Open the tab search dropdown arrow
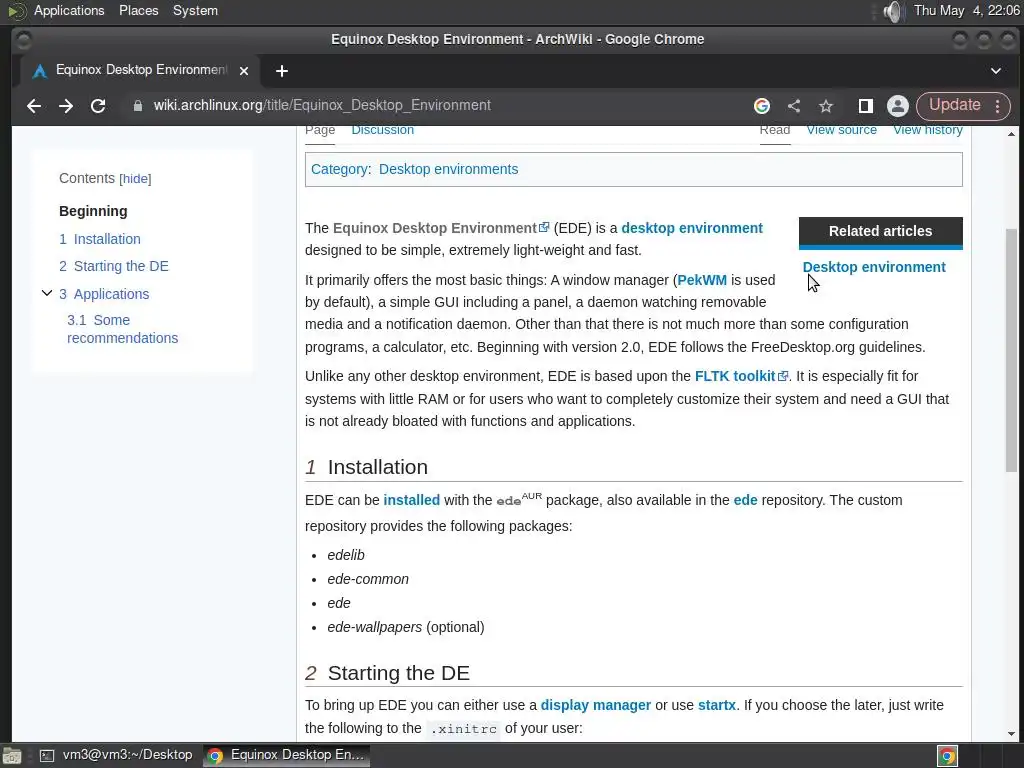This screenshot has width=1024, height=768. tap(995, 71)
